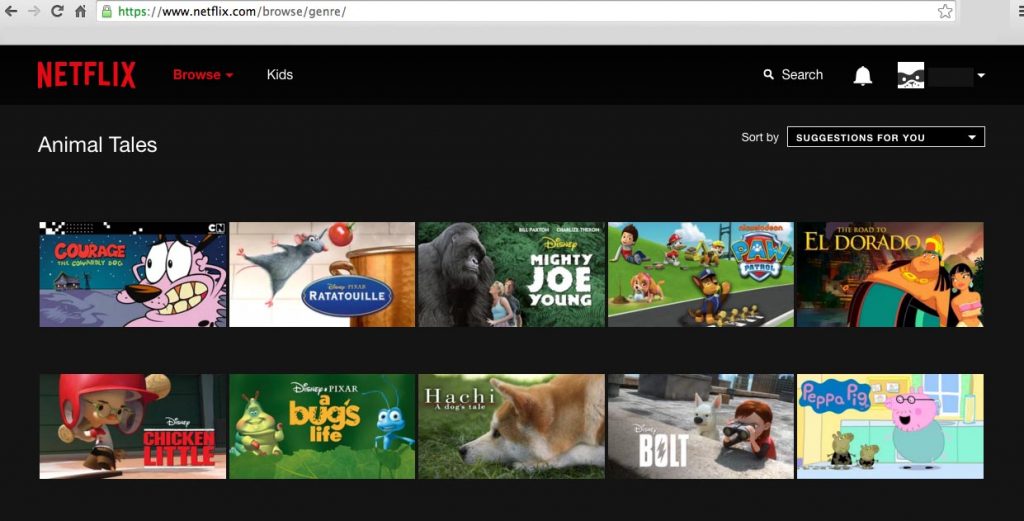Screen dimensions: 1024x521
Task: Expand the profile account menu arrow
Action: point(981,76)
